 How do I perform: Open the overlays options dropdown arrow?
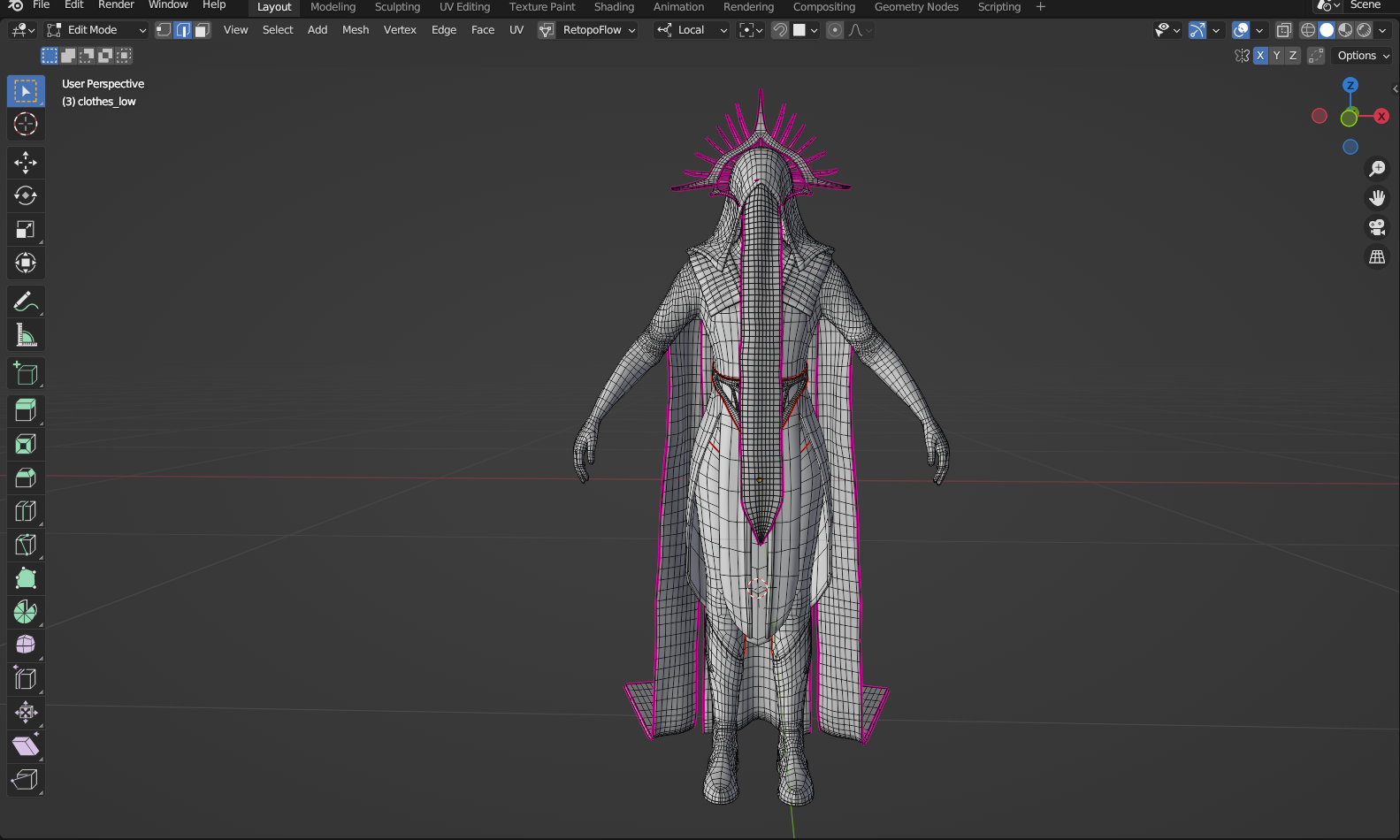click(1259, 30)
